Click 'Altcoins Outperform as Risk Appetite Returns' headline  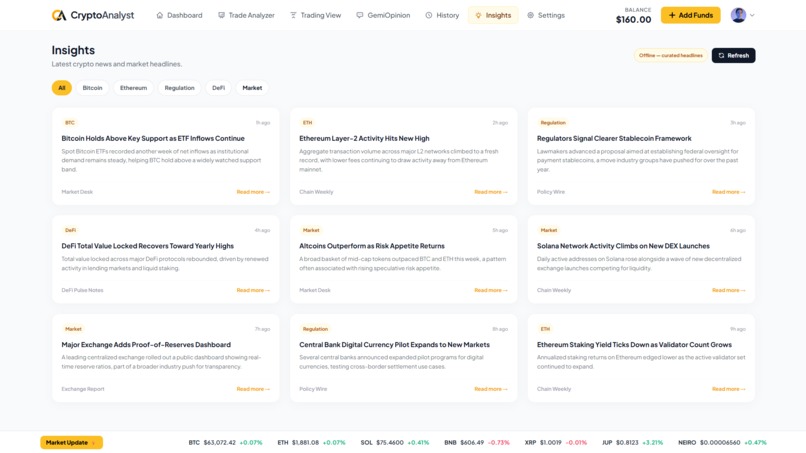coord(372,246)
